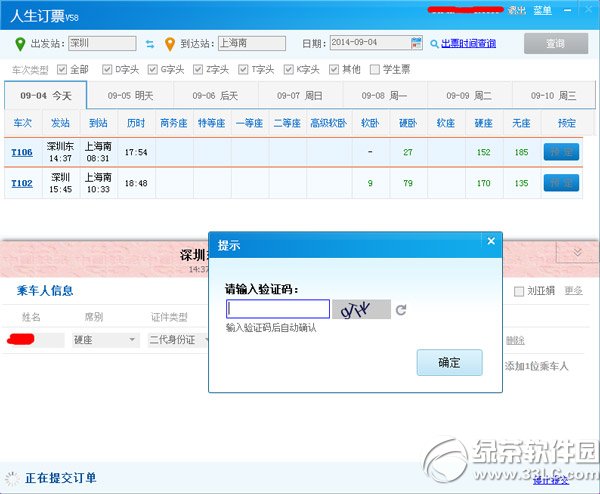Viewport: 600px width, 494px height.
Task: Focus the captcha code input field
Action: pos(278,309)
